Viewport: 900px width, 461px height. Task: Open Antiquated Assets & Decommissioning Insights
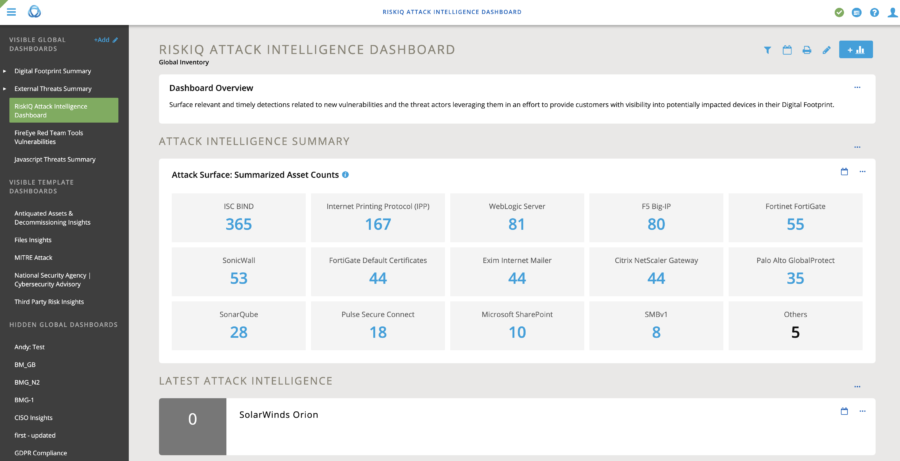click(52, 218)
